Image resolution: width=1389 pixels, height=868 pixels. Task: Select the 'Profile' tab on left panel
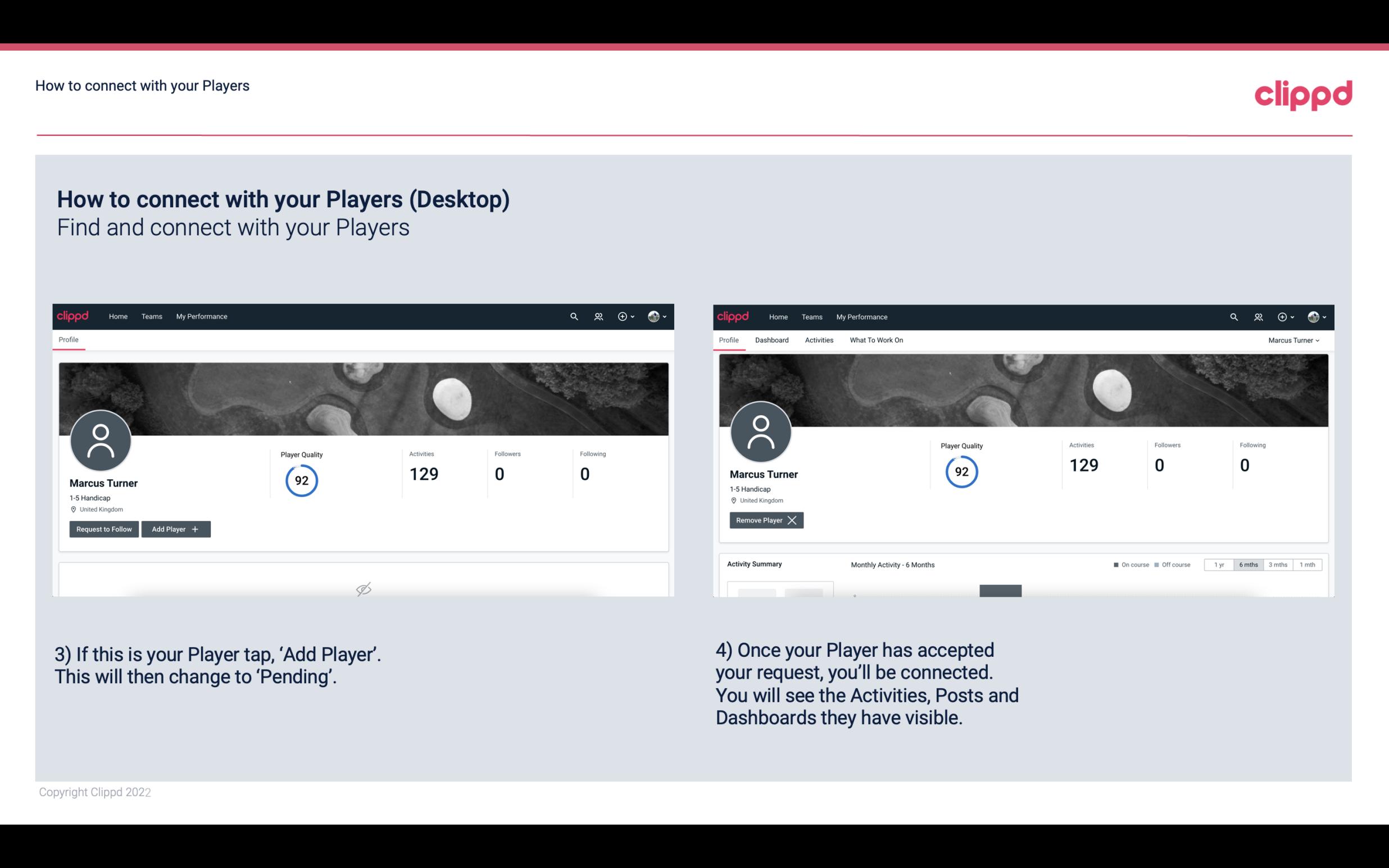[69, 339]
